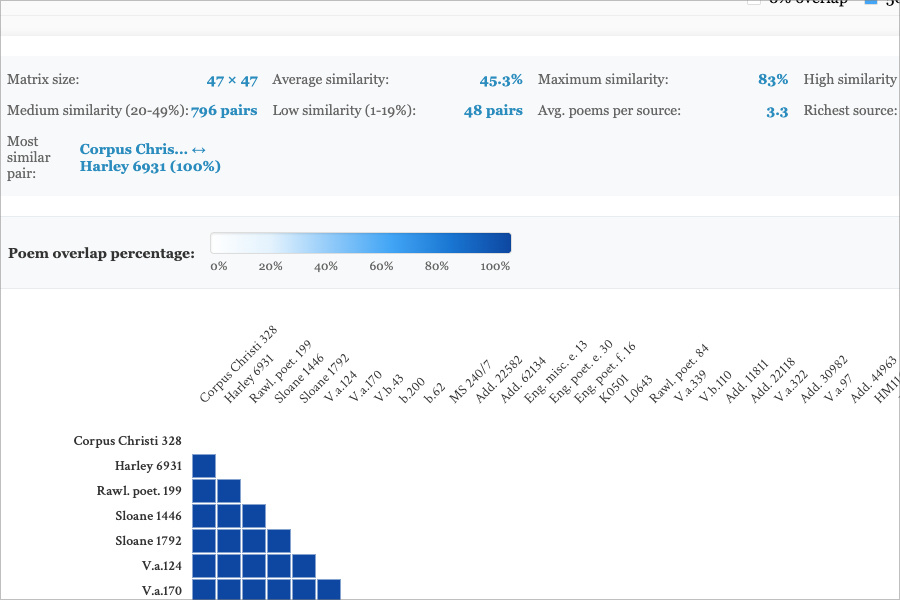Click the Sloane 1792 row label
The width and height of the screenshot is (900, 600).
(x=150, y=541)
